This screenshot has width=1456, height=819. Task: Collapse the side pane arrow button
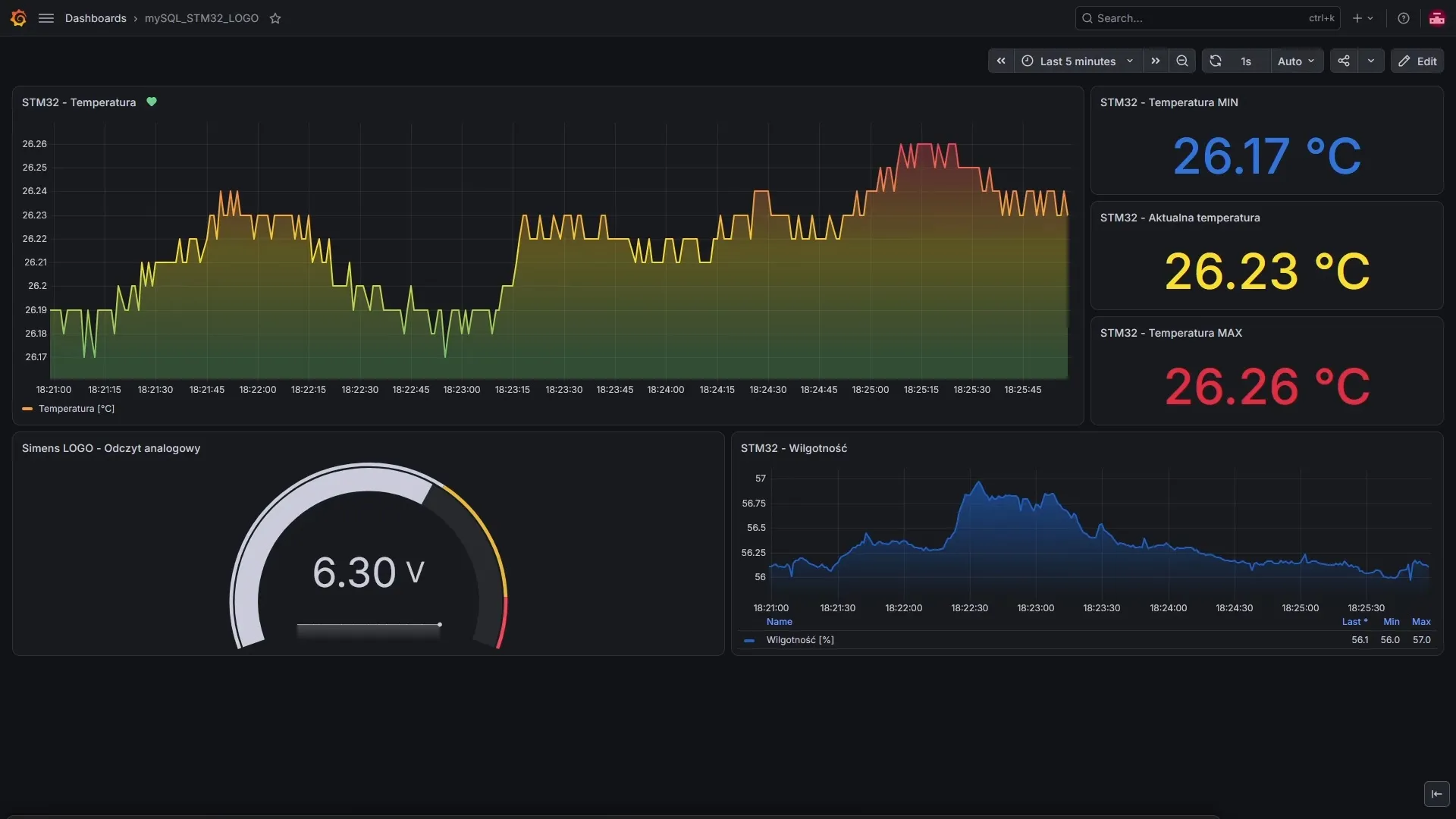tap(1437, 794)
